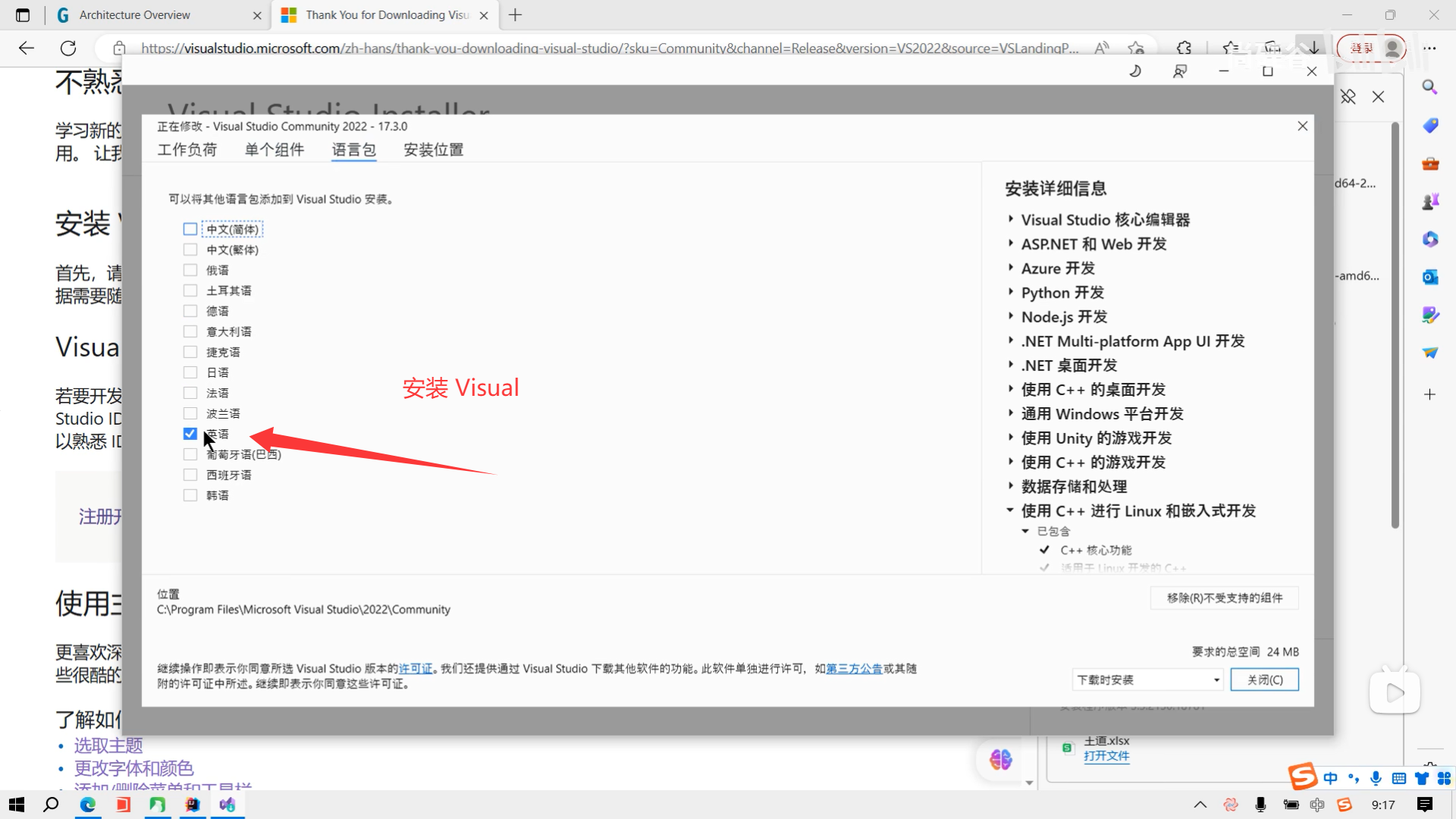Click the installer feedback person icon
The width and height of the screenshot is (1456, 819).
click(x=1180, y=71)
